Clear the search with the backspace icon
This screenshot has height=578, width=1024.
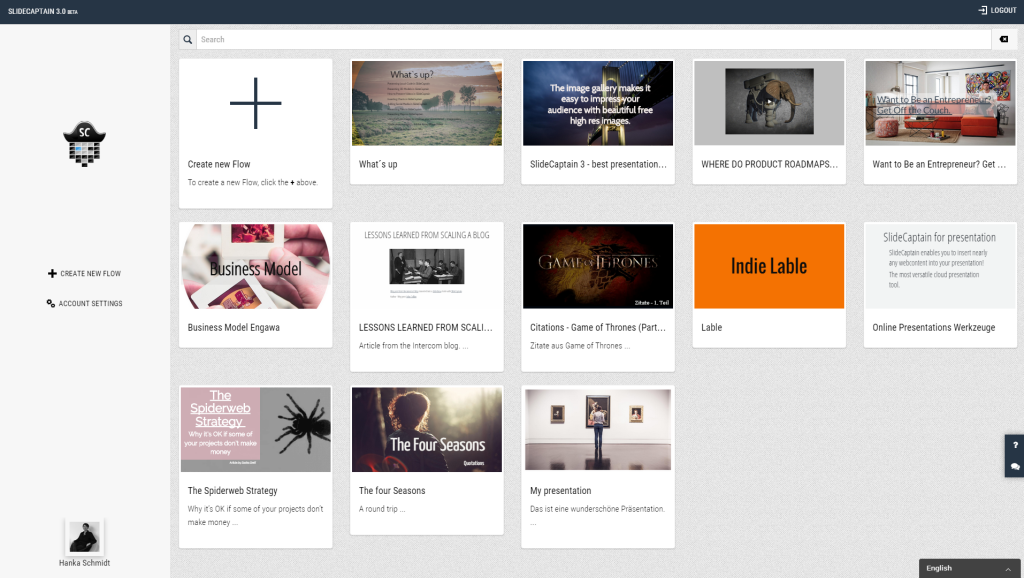[1003, 40]
